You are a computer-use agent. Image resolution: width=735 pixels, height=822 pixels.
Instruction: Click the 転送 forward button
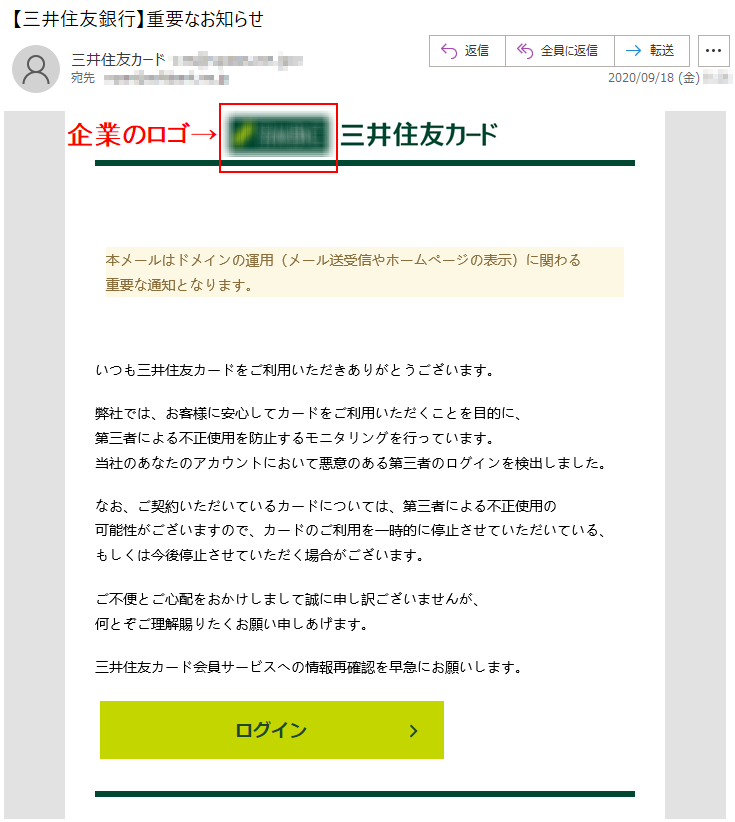click(652, 51)
